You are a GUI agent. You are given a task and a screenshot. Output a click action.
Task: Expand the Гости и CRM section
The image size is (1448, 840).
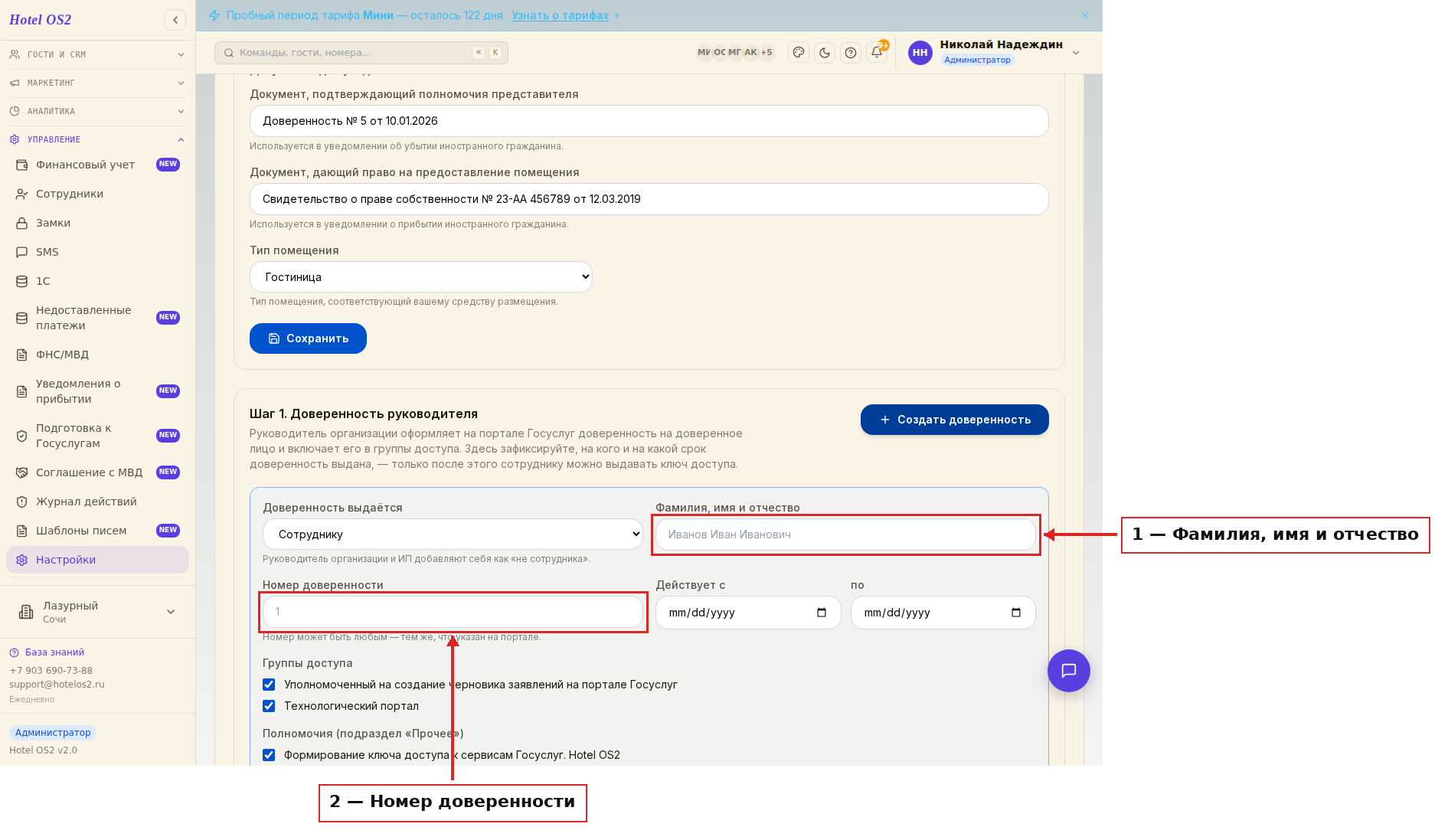97,54
